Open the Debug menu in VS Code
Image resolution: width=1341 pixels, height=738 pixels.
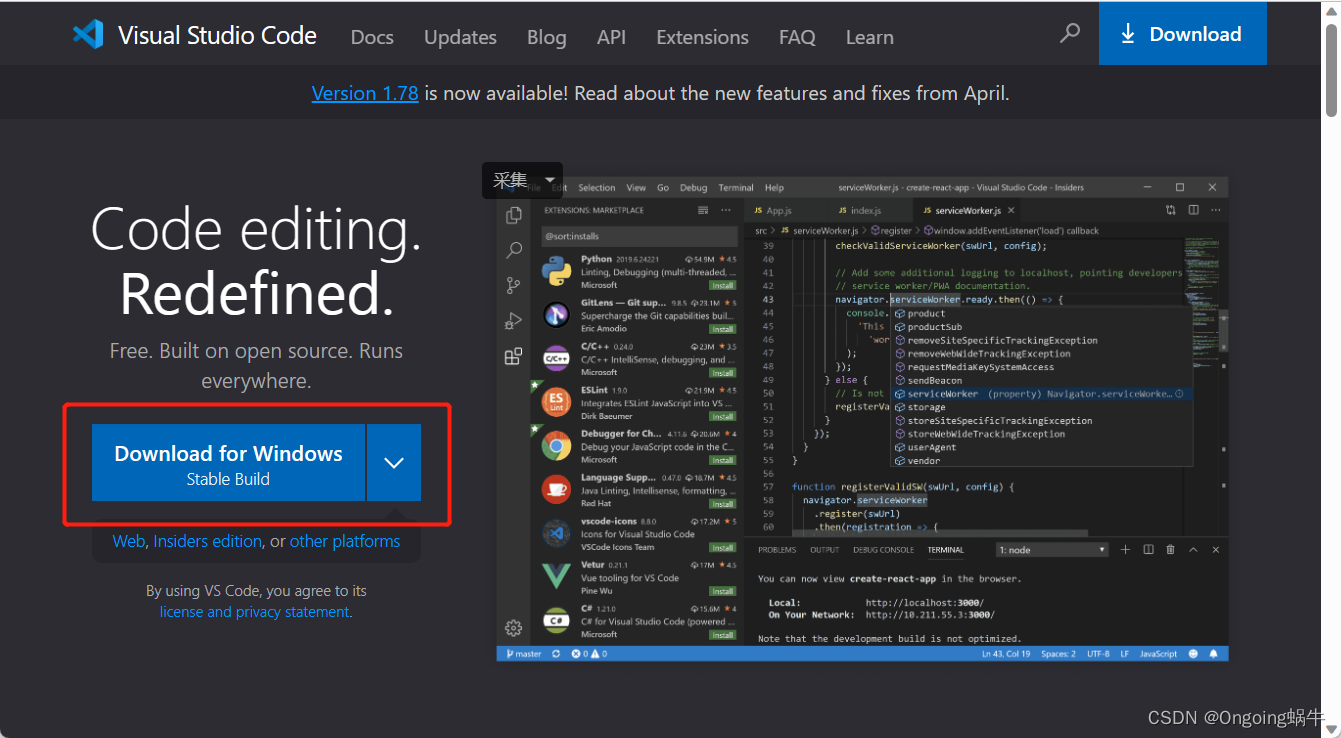click(x=693, y=188)
